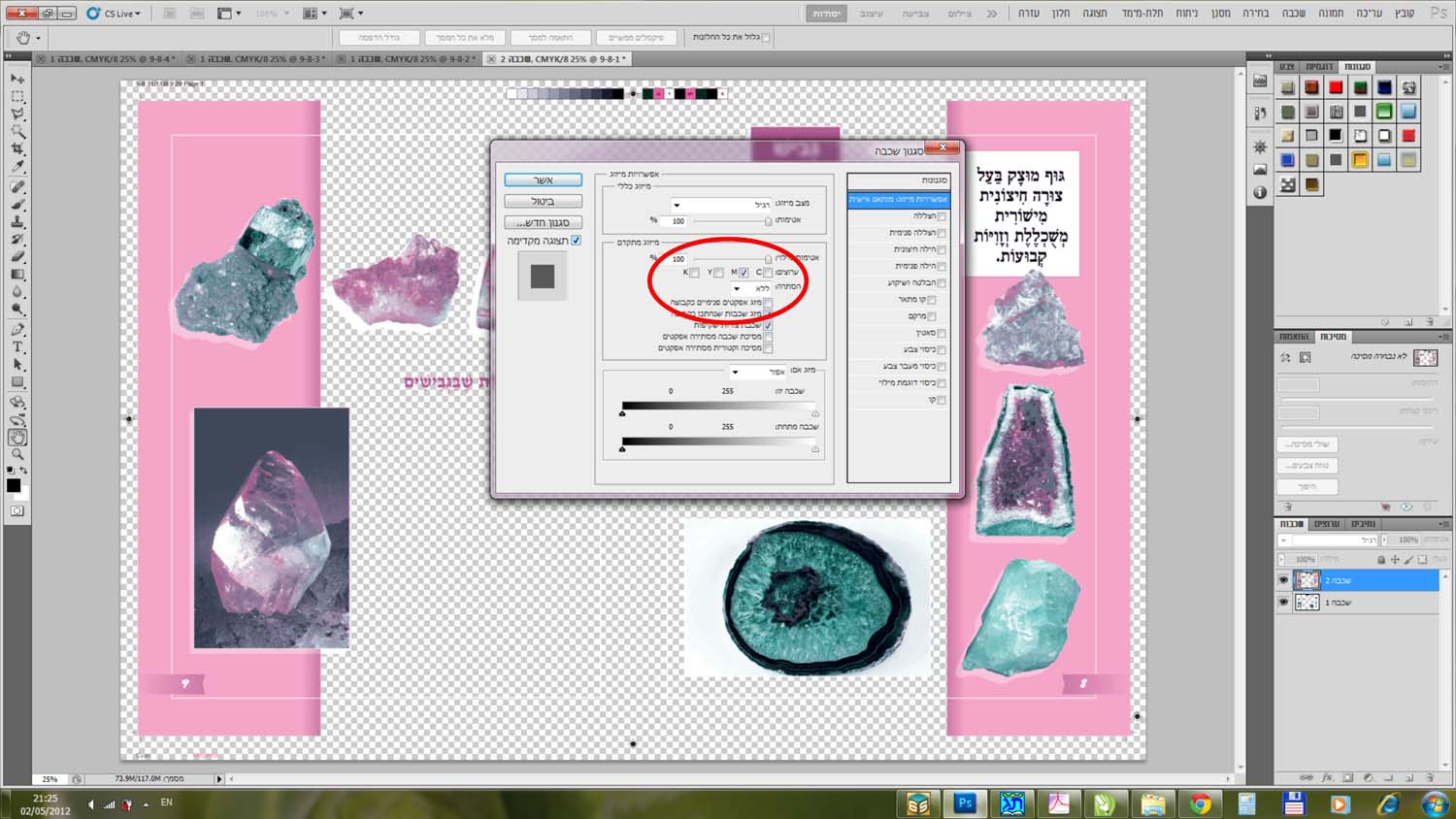Hide layer שכבה 1 via eye icon

tap(1283, 603)
